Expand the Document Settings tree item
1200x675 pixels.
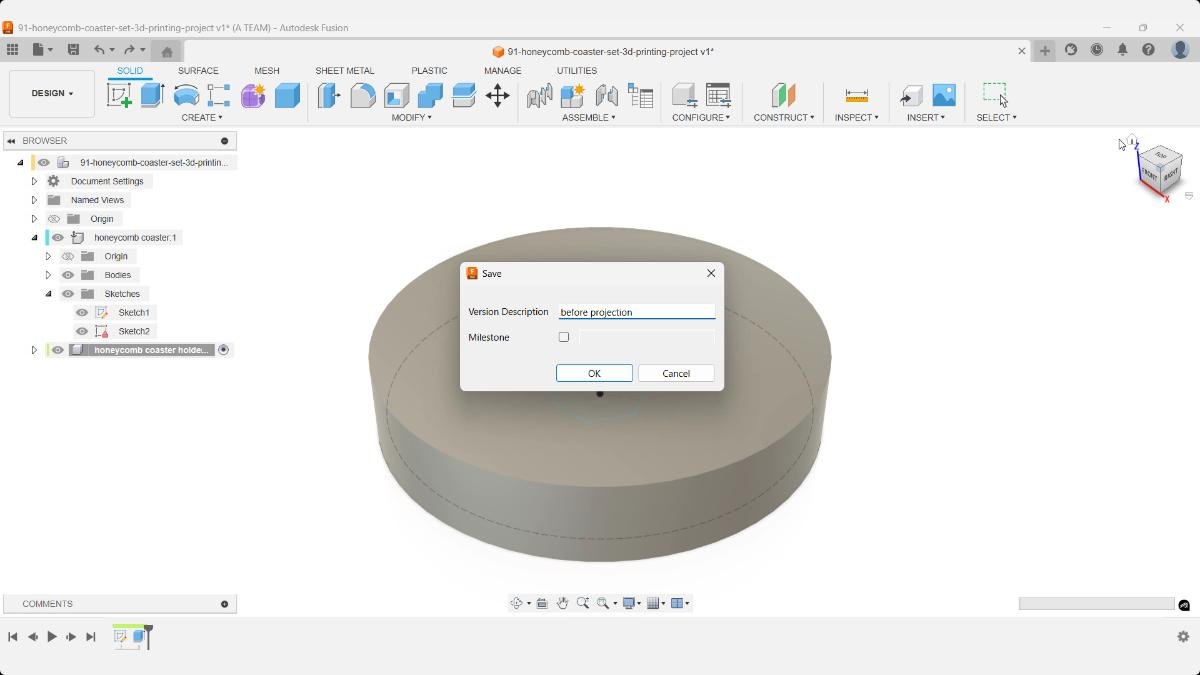(x=33, y=180)
